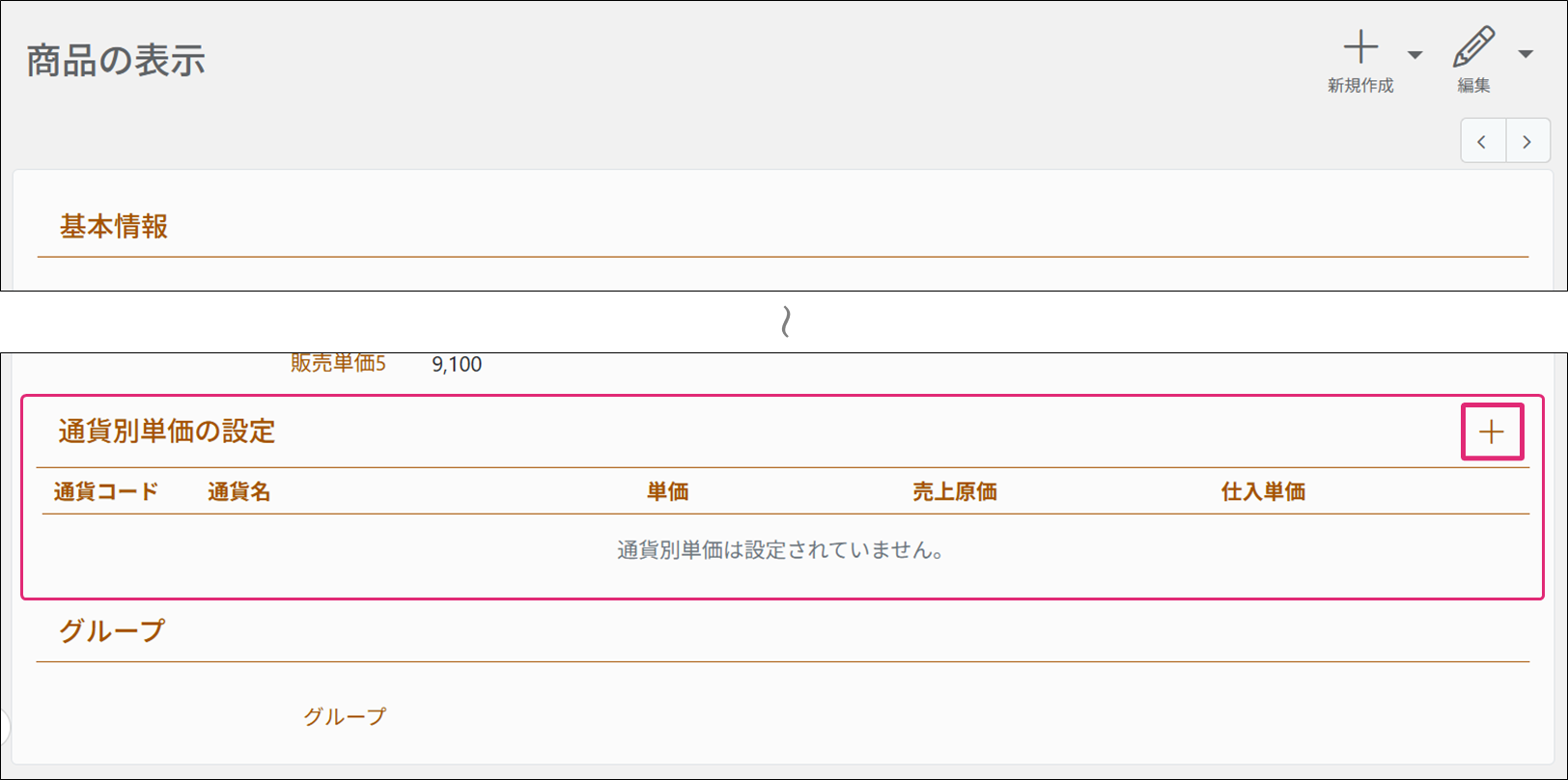The image size is (1568, 780).
Task: Click the 通貨別単価は設定されていません message
Action: [780, 551]
